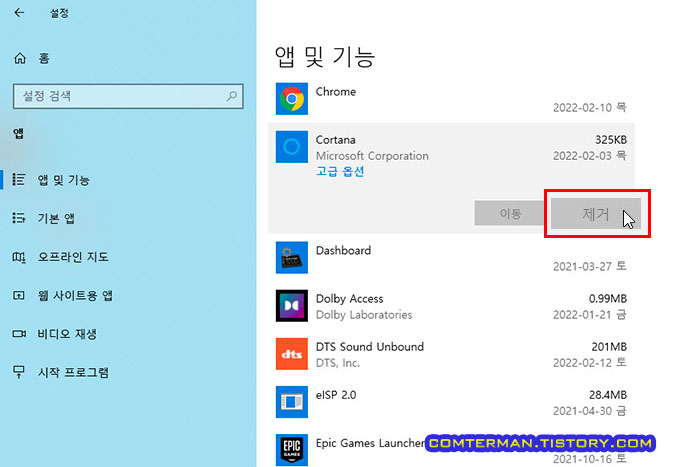Click the Epic Games Launcher icon

[x=292, y=450]
